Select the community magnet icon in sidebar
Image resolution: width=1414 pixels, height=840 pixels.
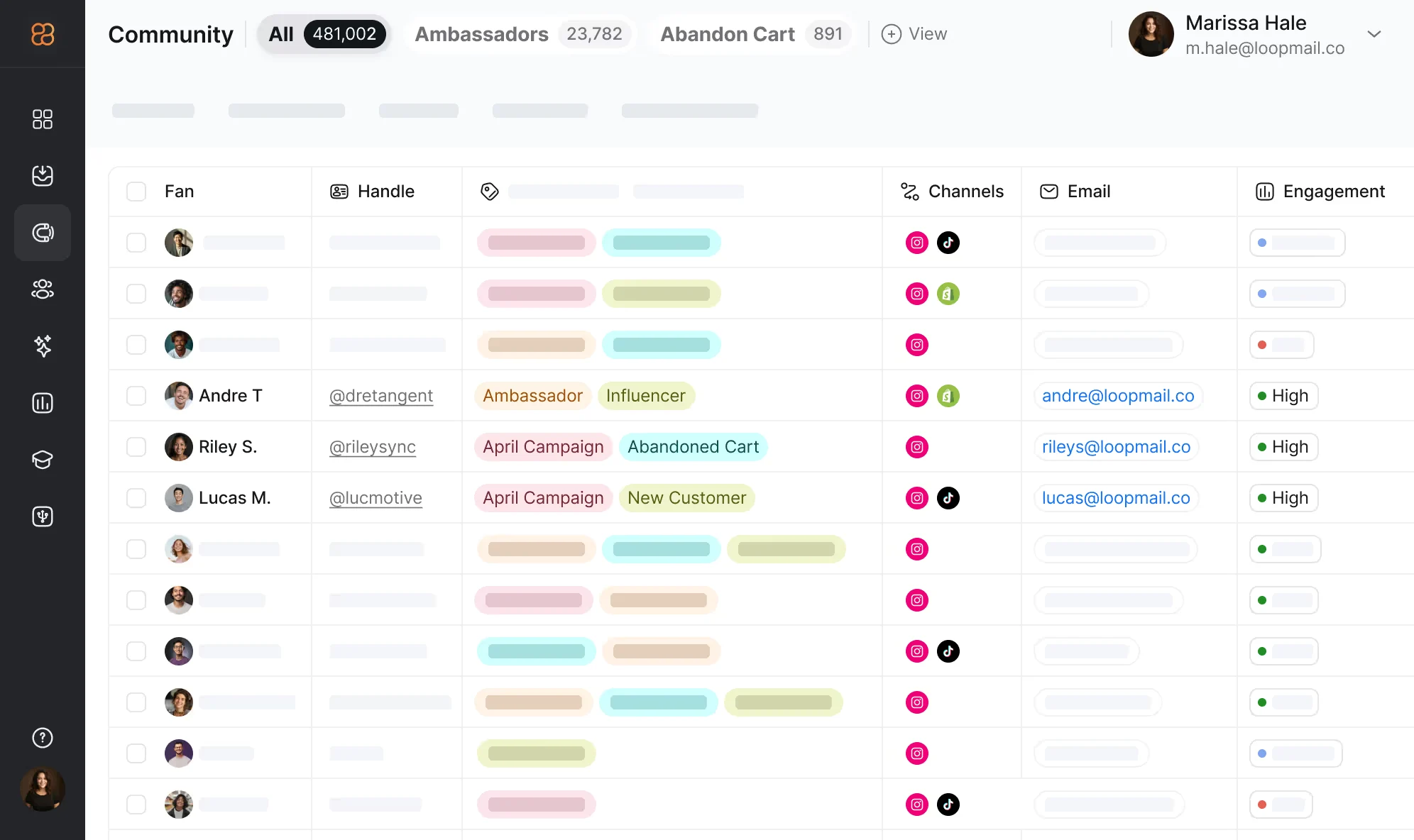[43, 233]
